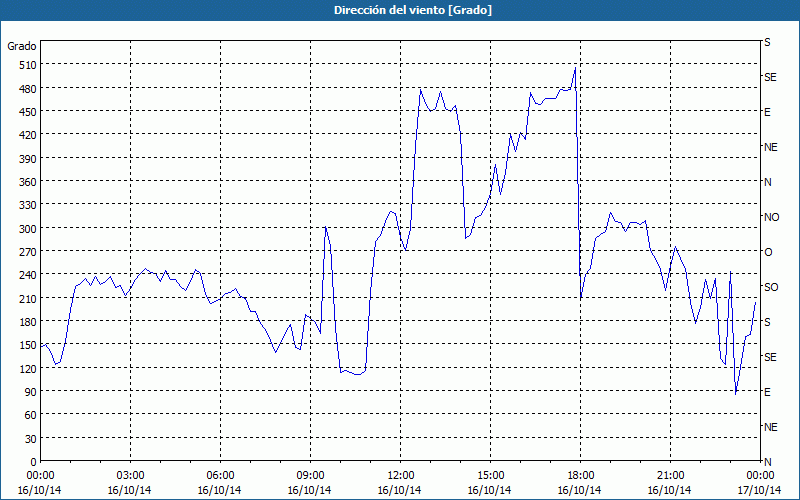The height and width of the screenshot is (500, 800).
Task: Select the 'O' compass direction label
Action: [x=768, y=252]
